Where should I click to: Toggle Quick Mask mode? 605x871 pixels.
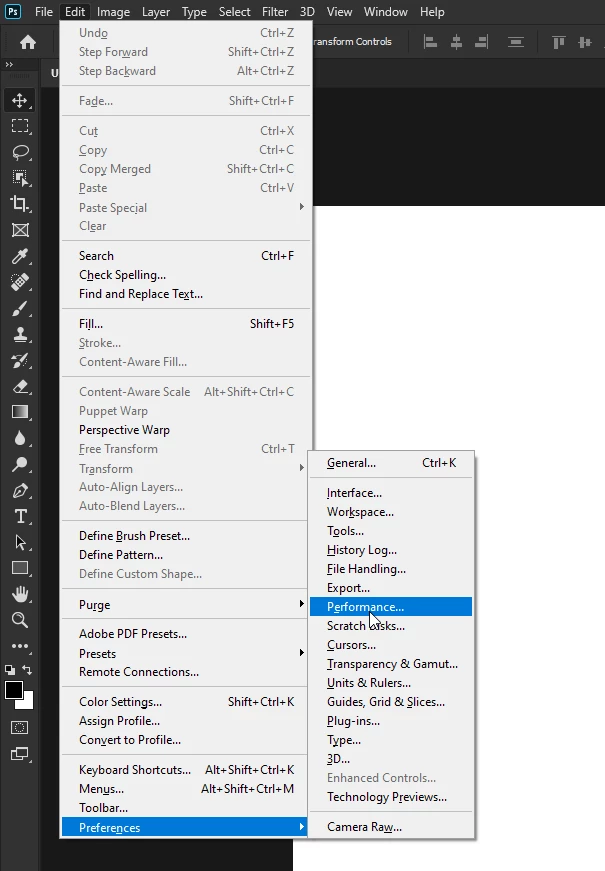(x=19, y=727)
